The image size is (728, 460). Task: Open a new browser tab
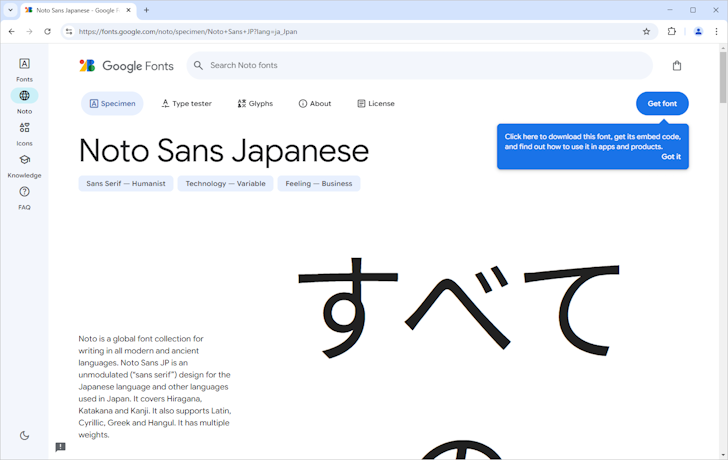146,10
